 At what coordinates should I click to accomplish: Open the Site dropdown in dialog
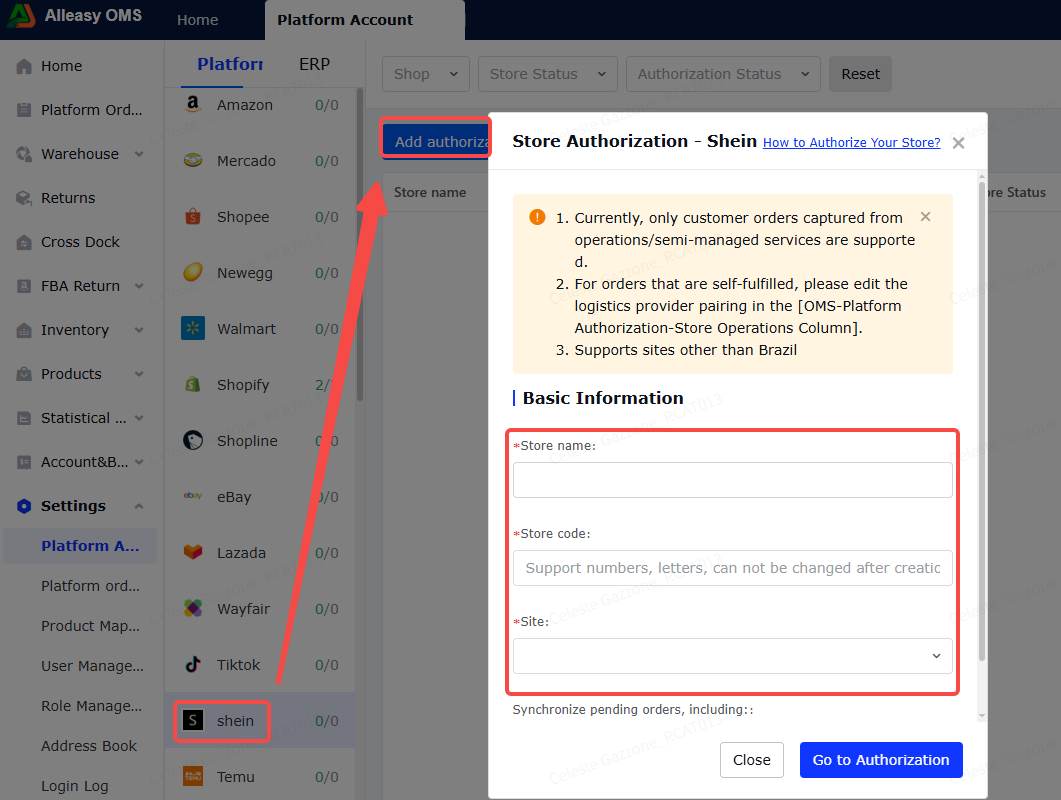tap(732, 656)
